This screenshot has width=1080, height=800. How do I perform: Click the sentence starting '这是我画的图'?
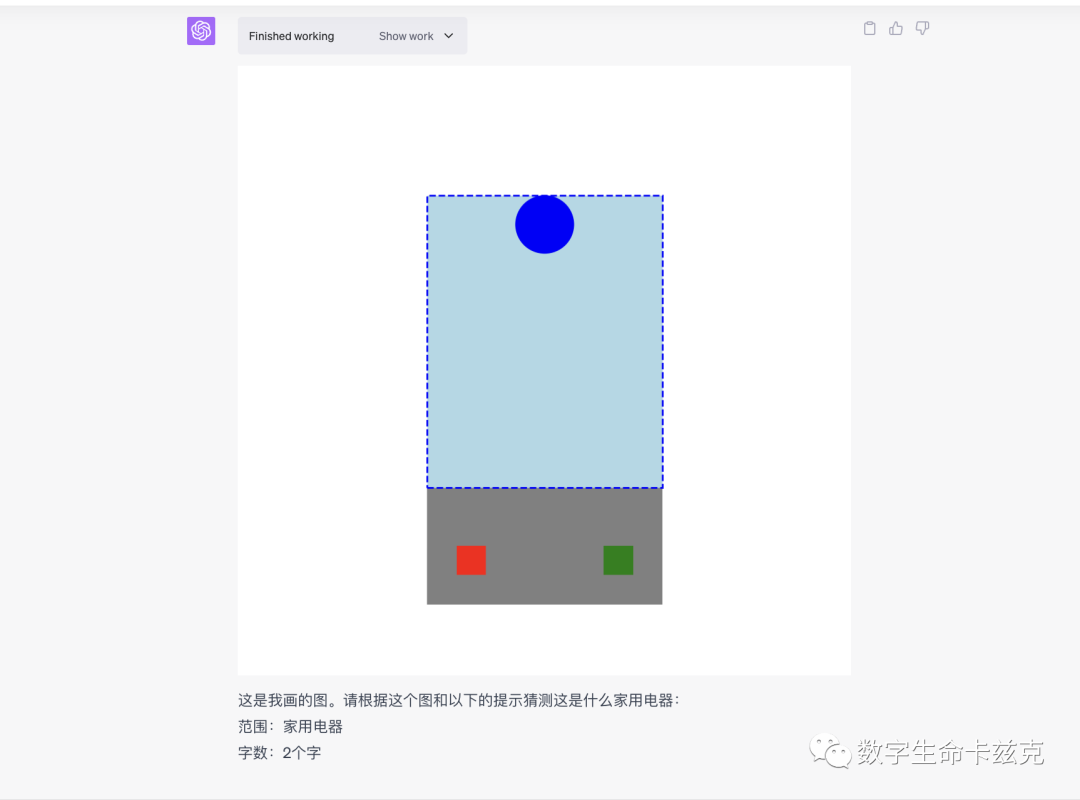point(459,700)
